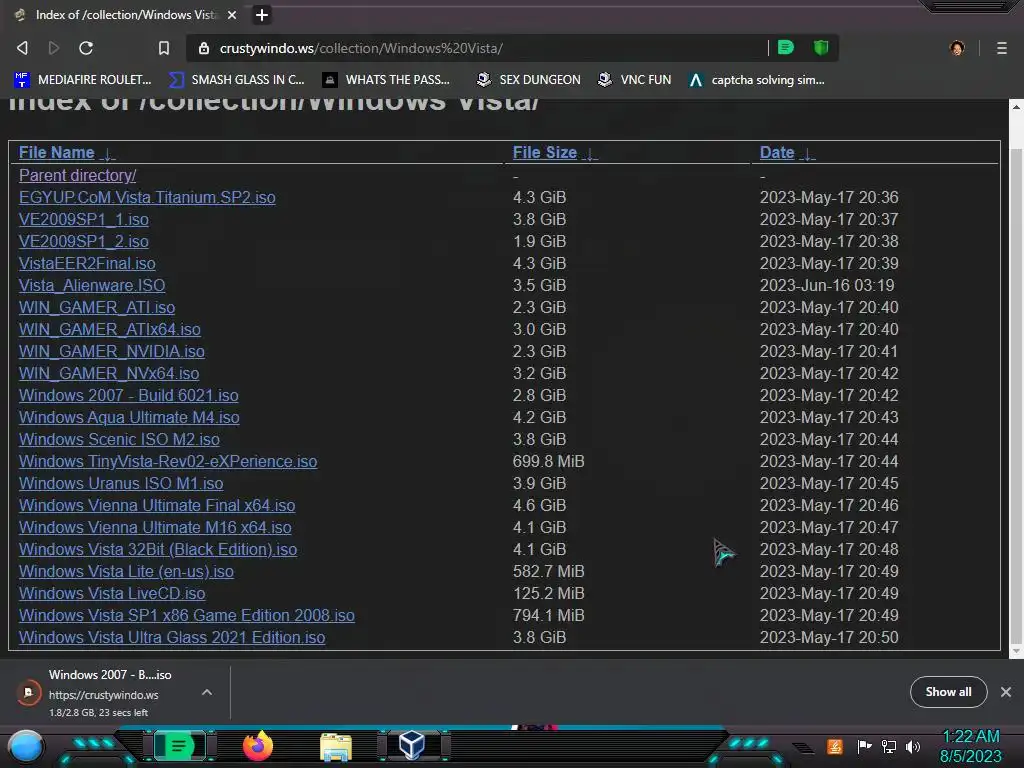Viewport: 1024px width, 768px height.
Task: Open File Explorer from the taskbar
Action: (x=336, y=746)
